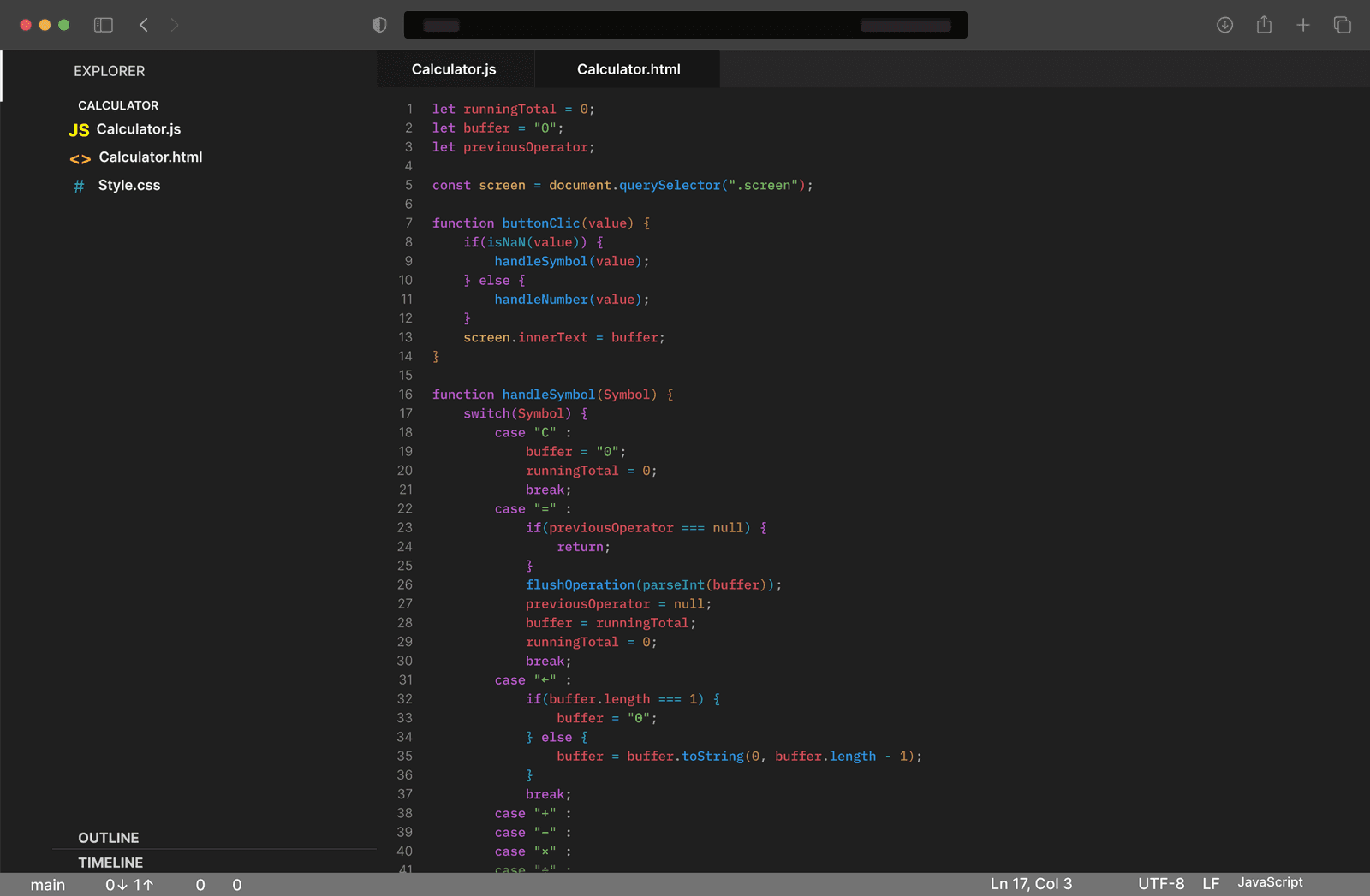
Task: Click the back navigation arrow
Action: tap(144, 25)
